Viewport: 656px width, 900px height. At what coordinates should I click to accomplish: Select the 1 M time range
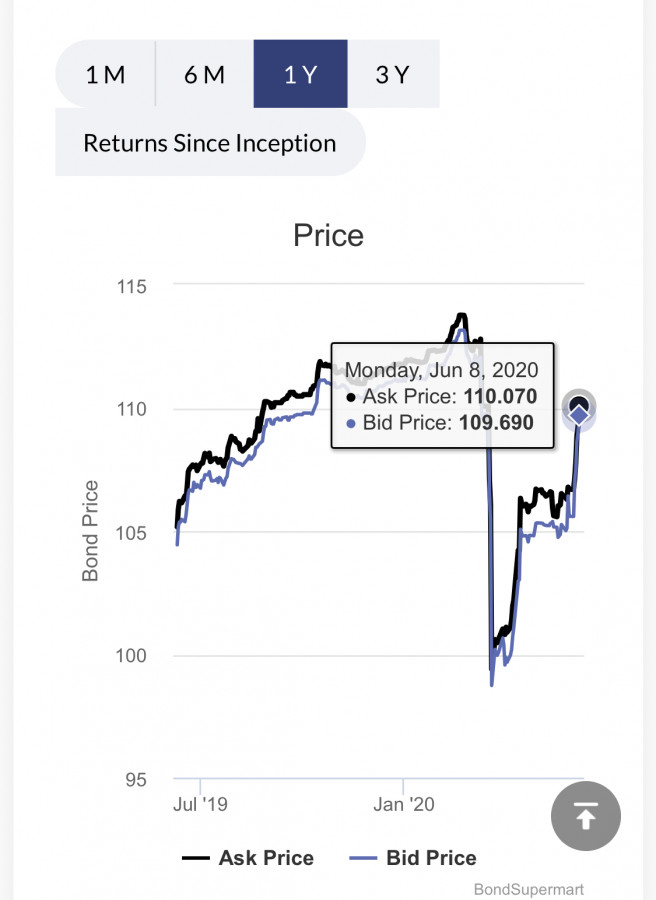pyautogui.click(x=105, y=74)
